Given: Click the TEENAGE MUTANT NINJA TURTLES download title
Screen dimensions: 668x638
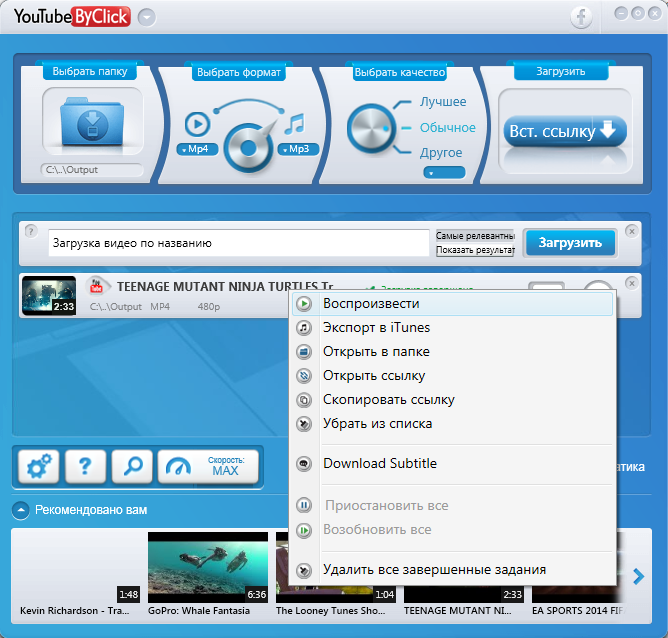Looking at the screenshot, I should click(225, 287).
